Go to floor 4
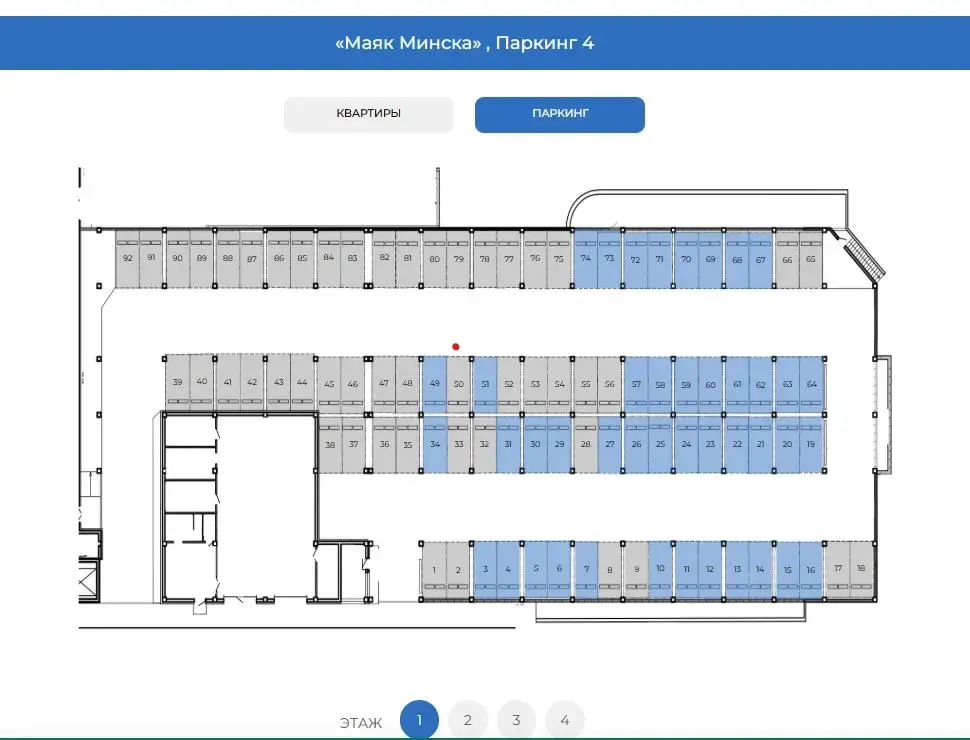 click(564, 720)
